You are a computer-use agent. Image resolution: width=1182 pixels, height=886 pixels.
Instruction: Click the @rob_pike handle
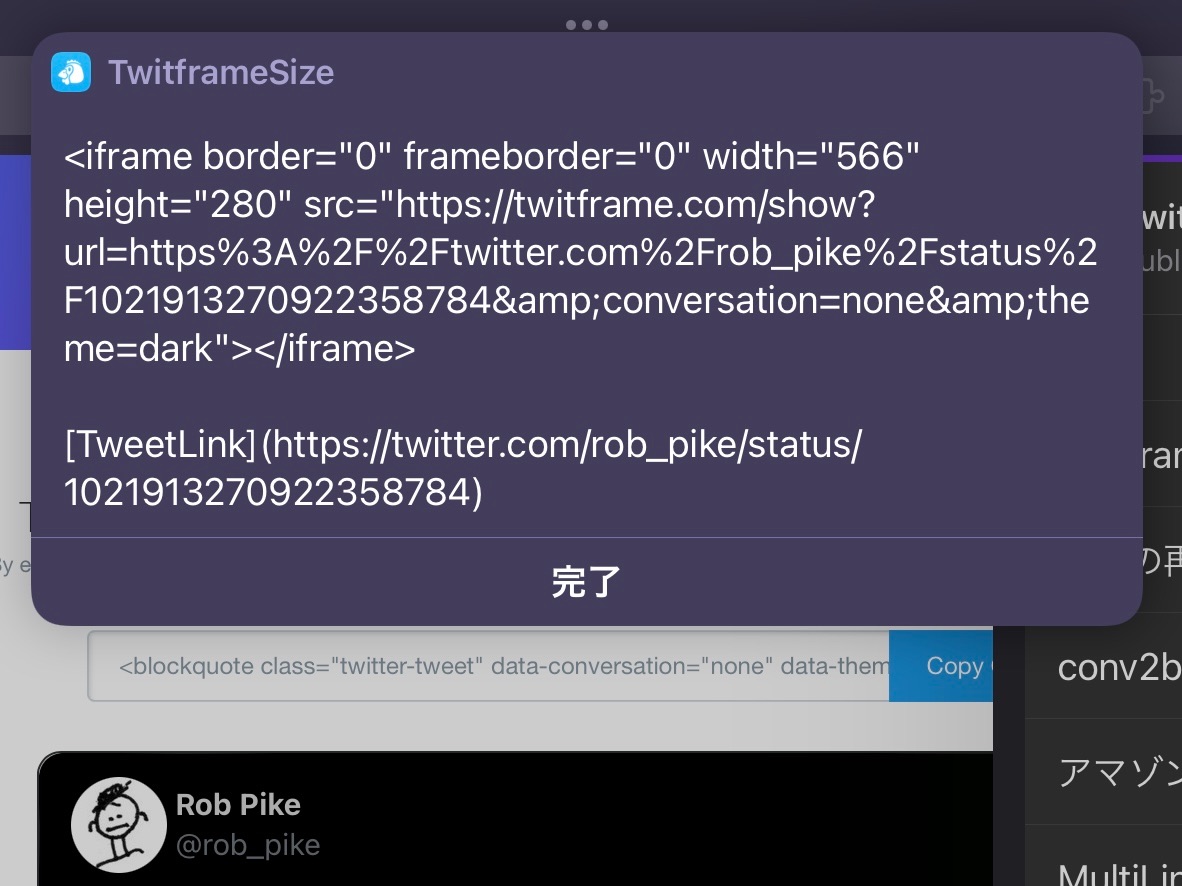(x=248, y=845)
